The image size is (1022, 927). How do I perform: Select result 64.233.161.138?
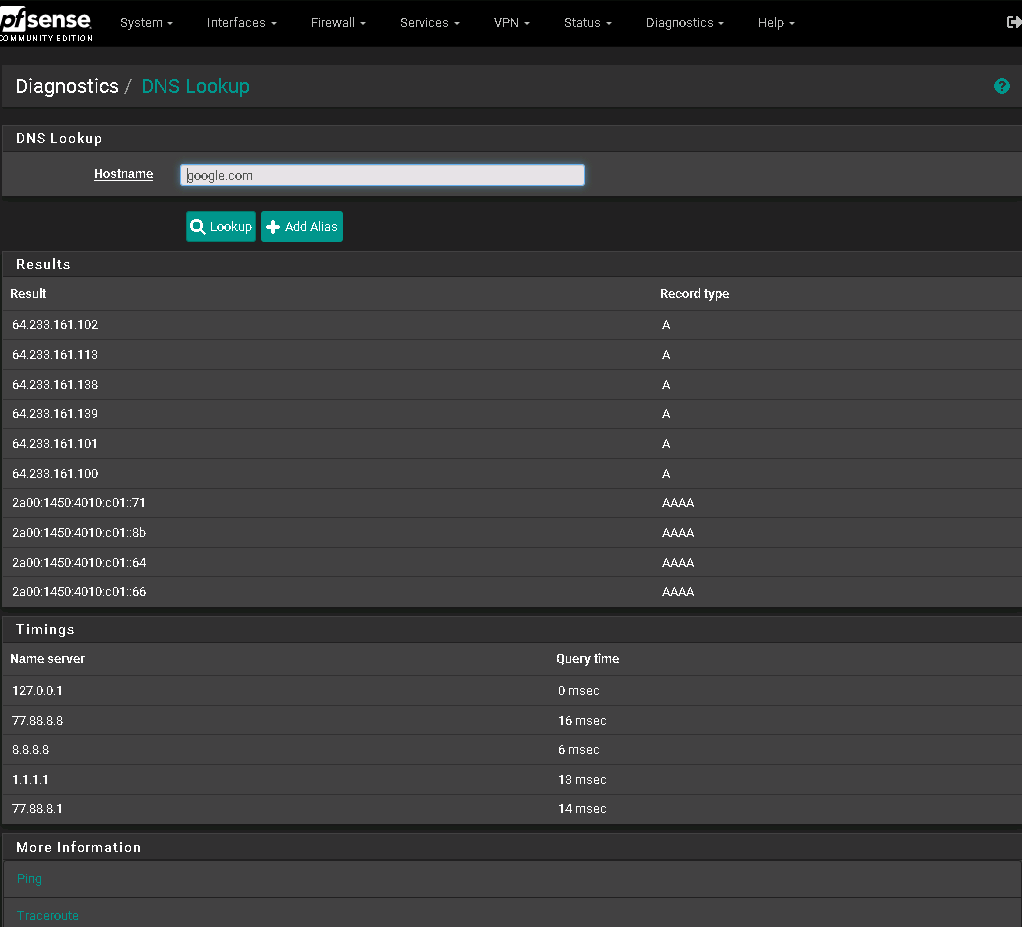[x=55, y=385]
